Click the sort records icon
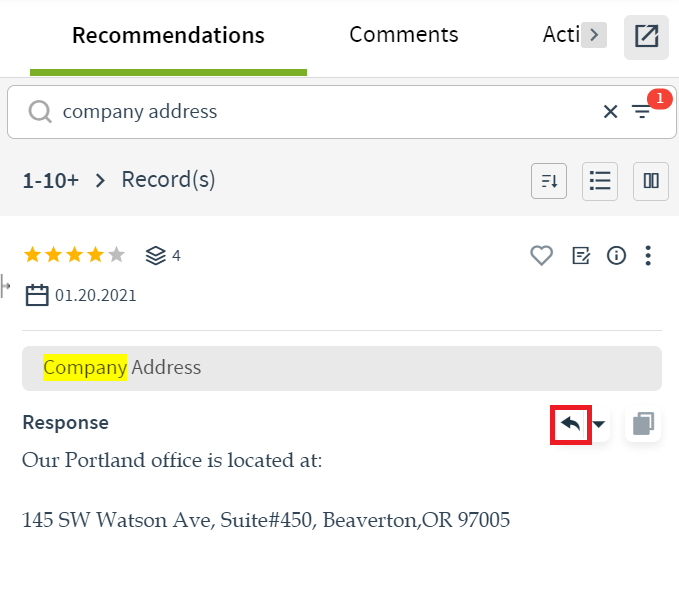Screen dimensions: 679x590 pyautogui.click(x=549, y=181)
